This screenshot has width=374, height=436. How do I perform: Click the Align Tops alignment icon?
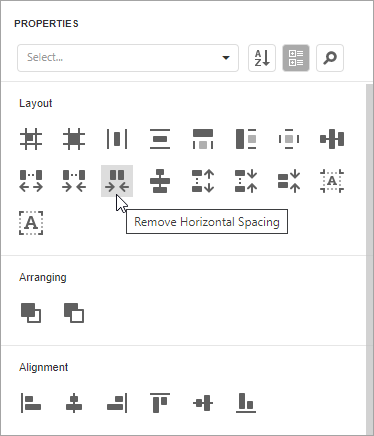(160, 403)
